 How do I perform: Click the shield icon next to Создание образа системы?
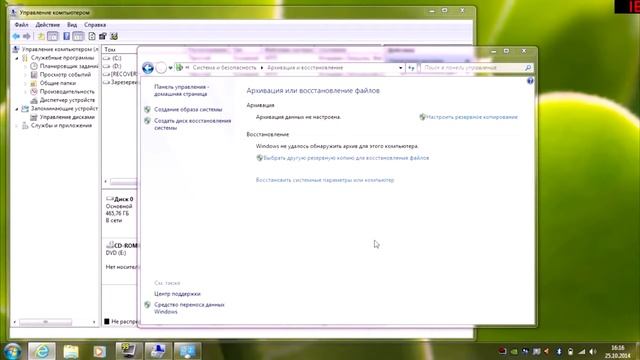[147, 109]
